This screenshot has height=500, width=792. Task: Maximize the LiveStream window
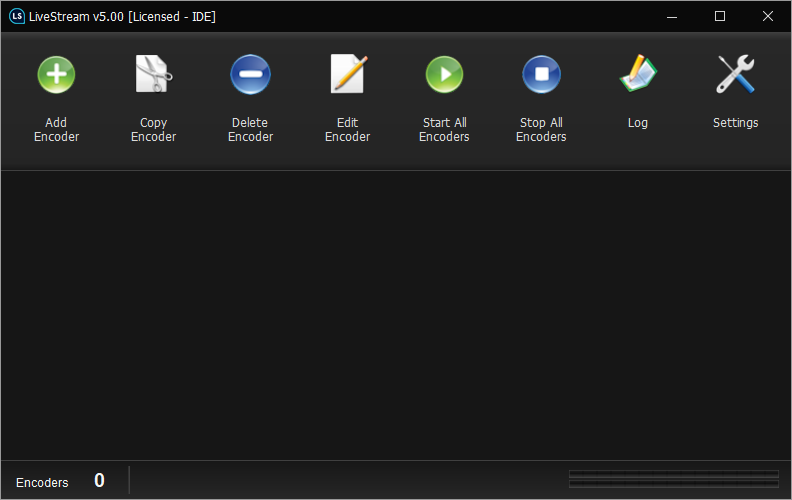tap(720, 17)
